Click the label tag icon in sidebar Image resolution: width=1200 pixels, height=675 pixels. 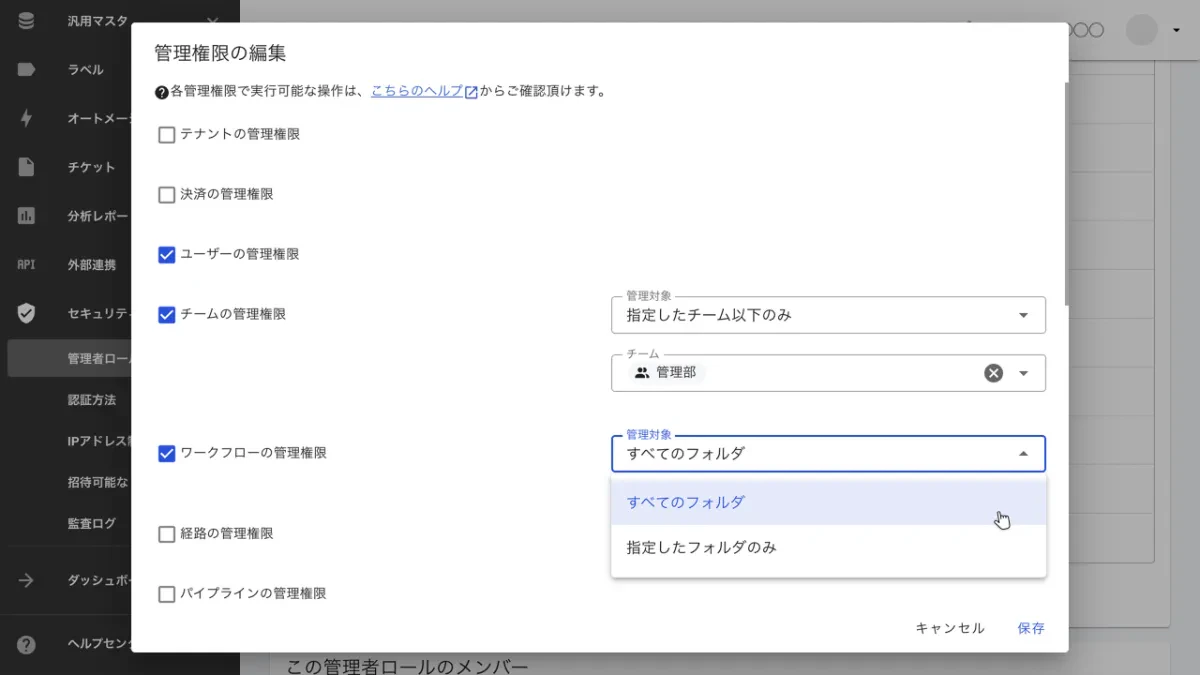pos(26,70)
